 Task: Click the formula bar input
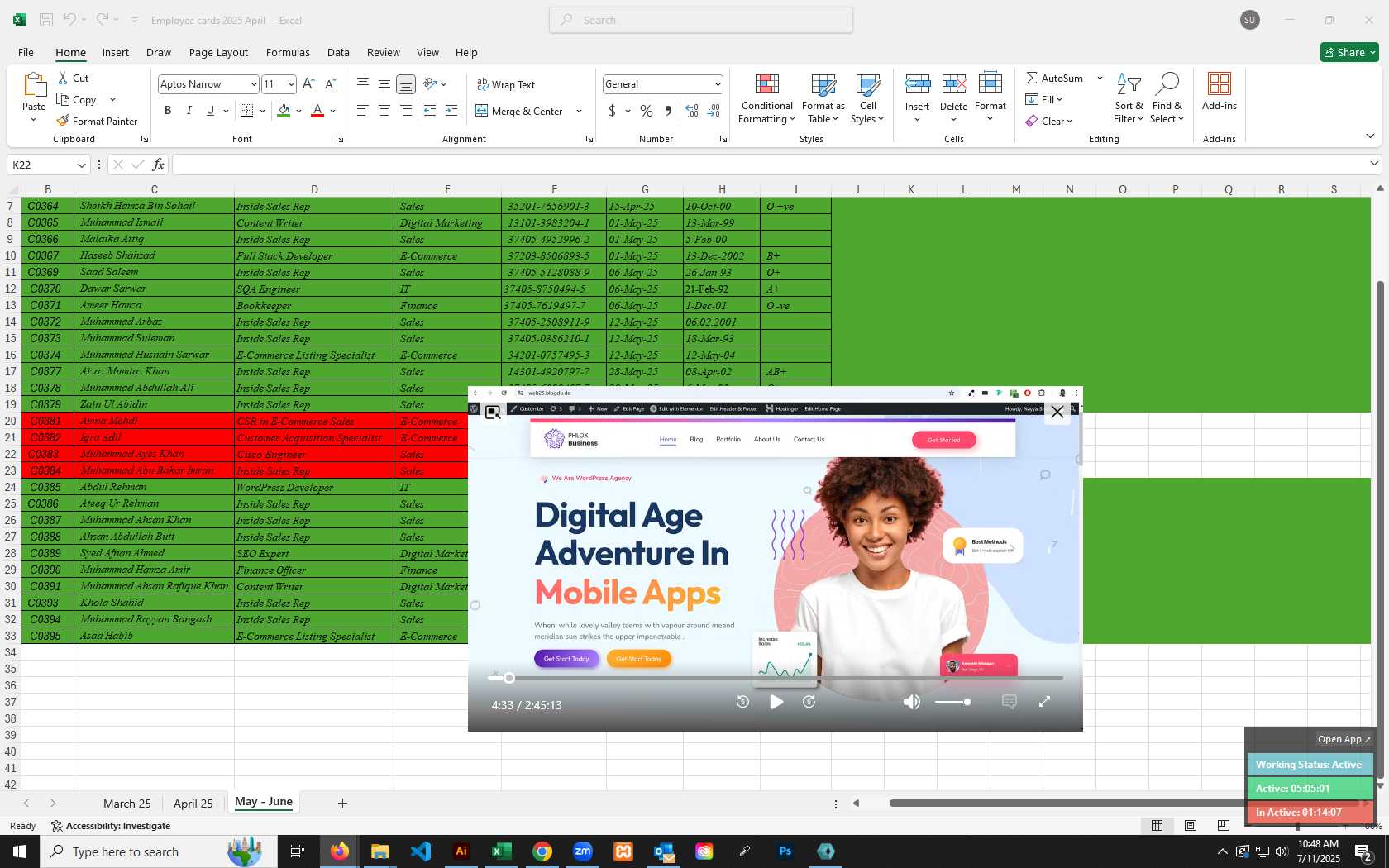pyautogui.click(x=769, y=165)
